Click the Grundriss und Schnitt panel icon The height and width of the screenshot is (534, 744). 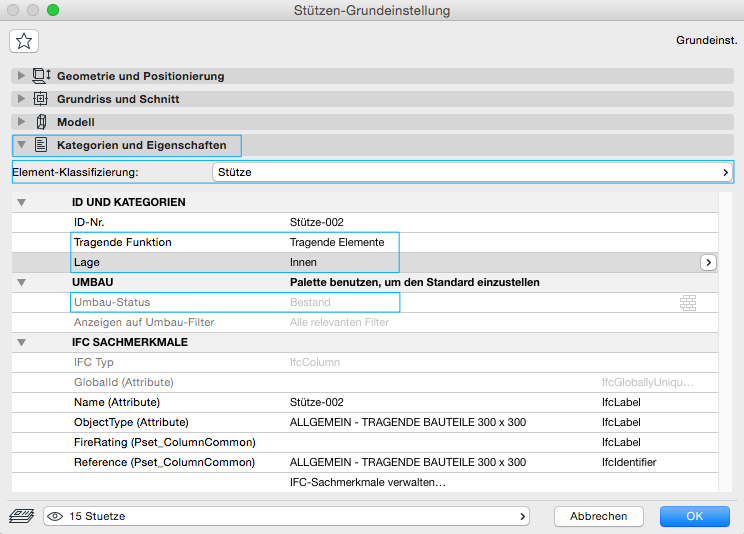(x=41, y=99)
